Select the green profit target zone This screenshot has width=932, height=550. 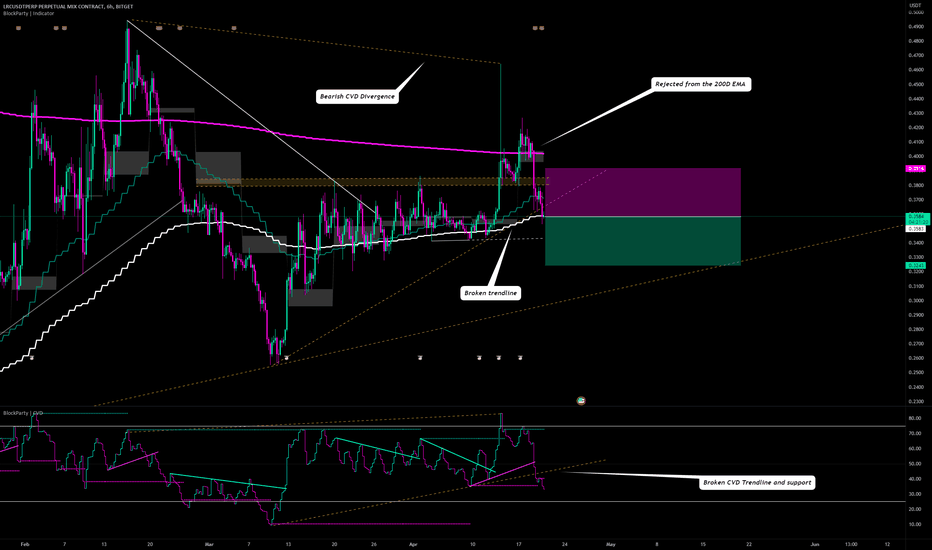(643, 241)
